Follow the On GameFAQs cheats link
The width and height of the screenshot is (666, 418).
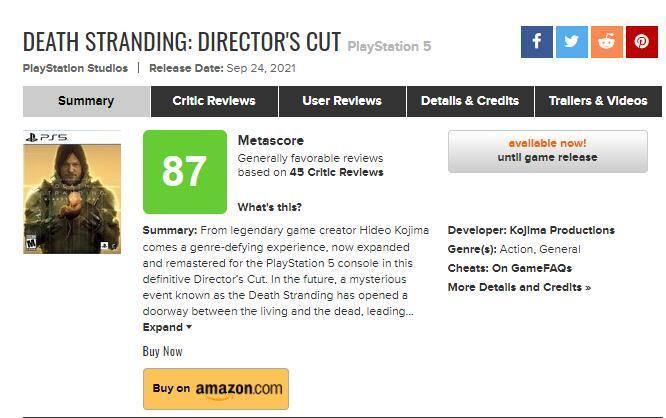click(532, 268)
